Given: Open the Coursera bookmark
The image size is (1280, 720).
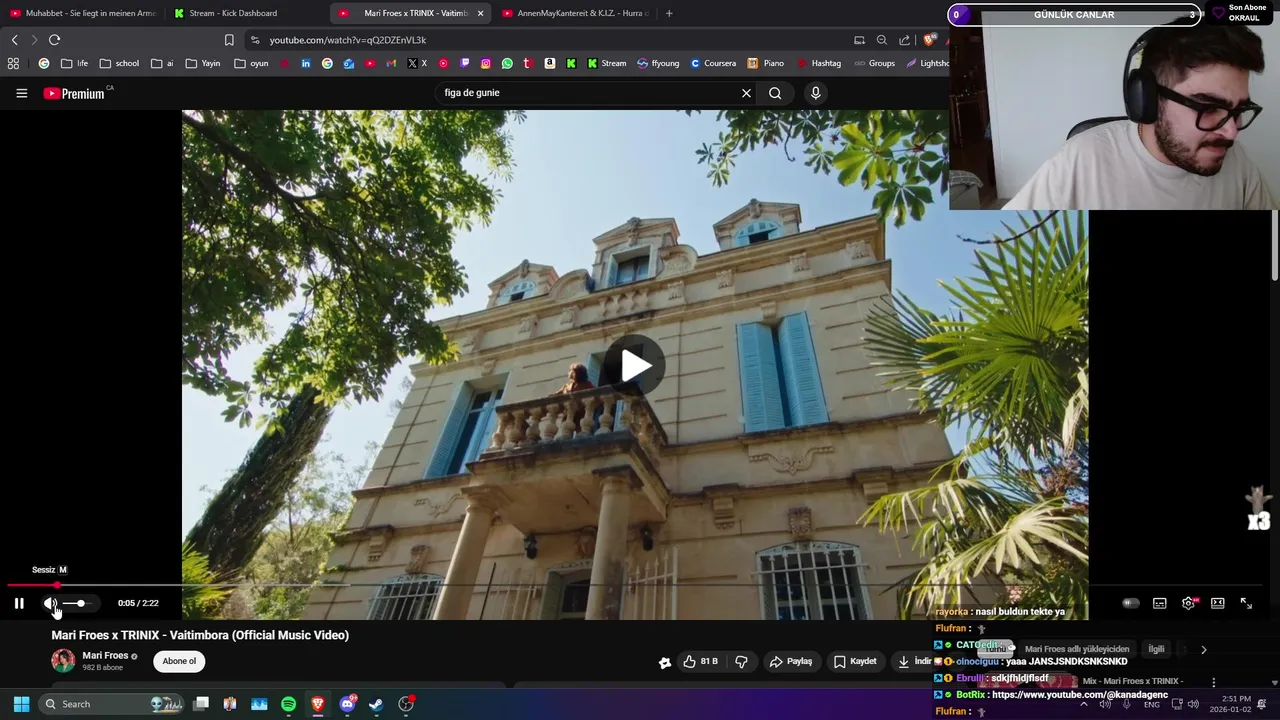Looking at the screenshot, I should tap(712, 63).
